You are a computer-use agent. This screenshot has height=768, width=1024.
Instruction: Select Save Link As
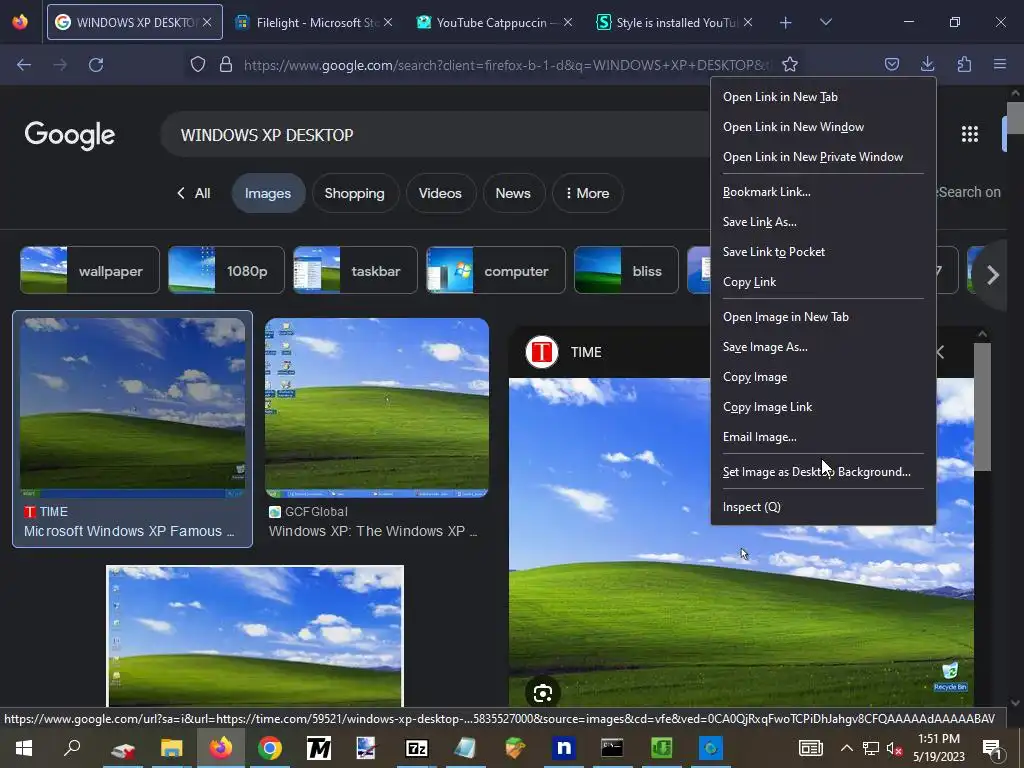(823, 222)
